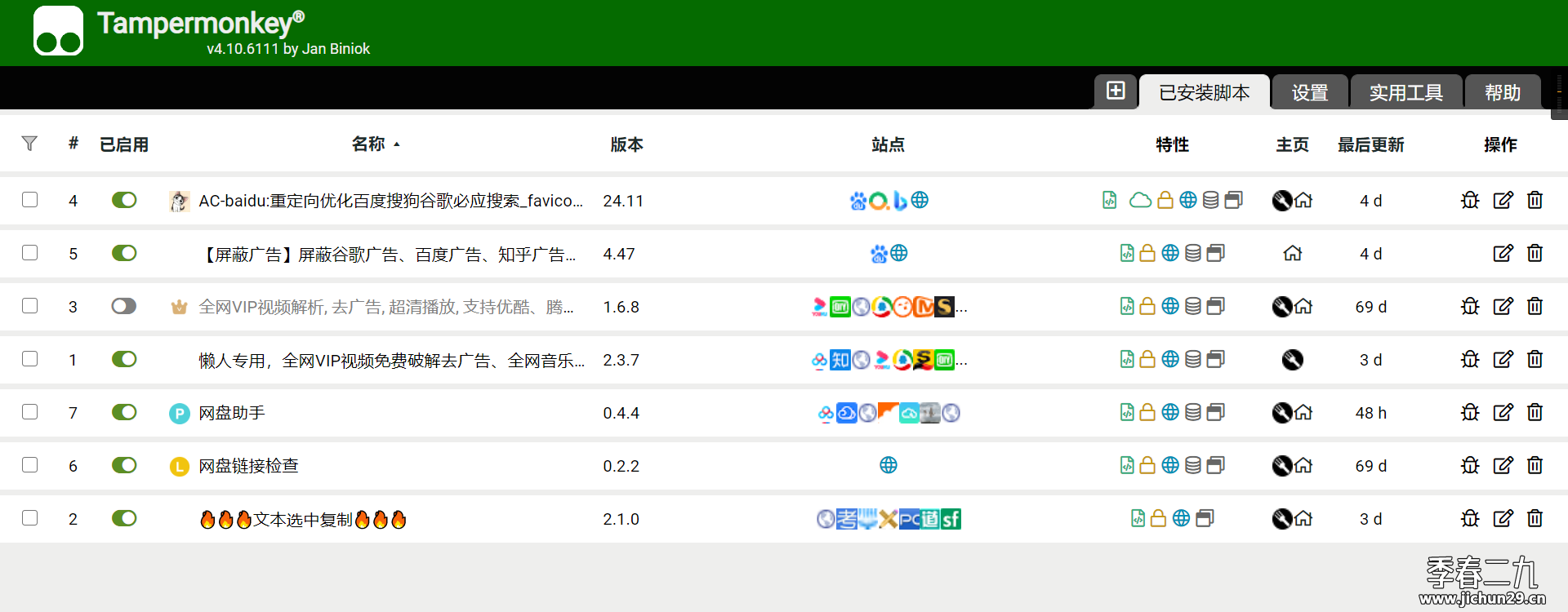Open 网盘链接检查 script name link
Screen dimensions: 1568x612
coord(249,466)
